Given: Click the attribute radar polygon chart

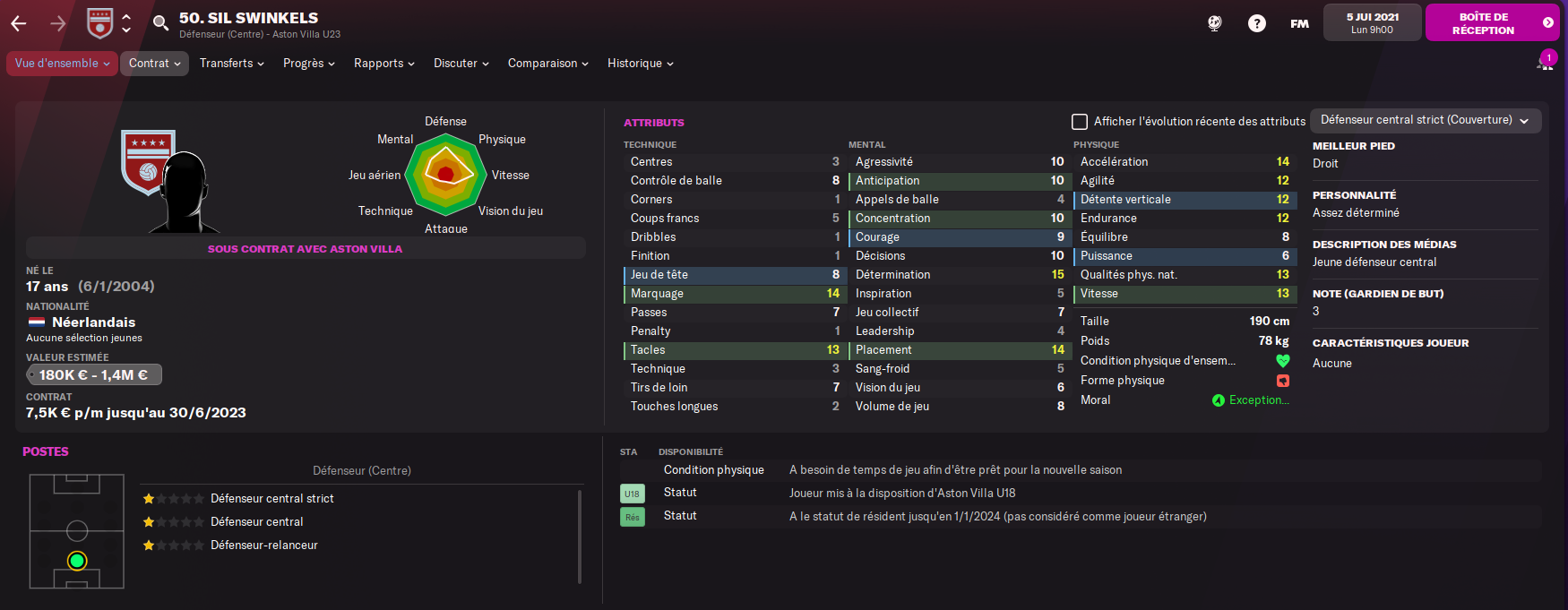Looking at the screenshot, I should (445, 174).
